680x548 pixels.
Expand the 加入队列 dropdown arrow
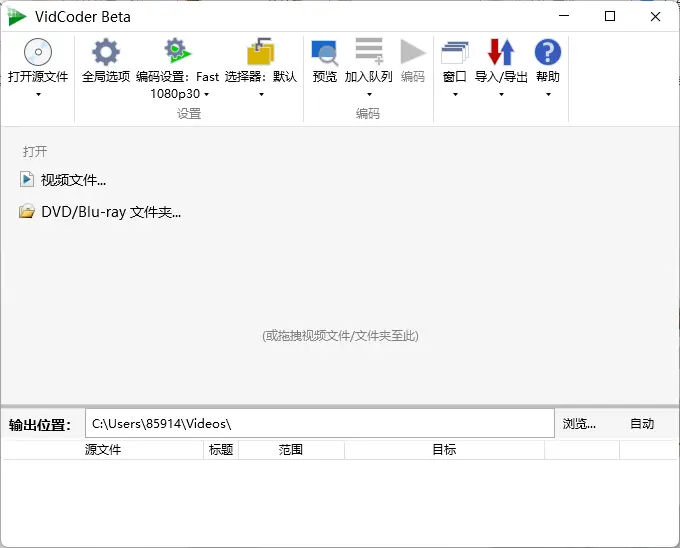[x=369, y=94]
